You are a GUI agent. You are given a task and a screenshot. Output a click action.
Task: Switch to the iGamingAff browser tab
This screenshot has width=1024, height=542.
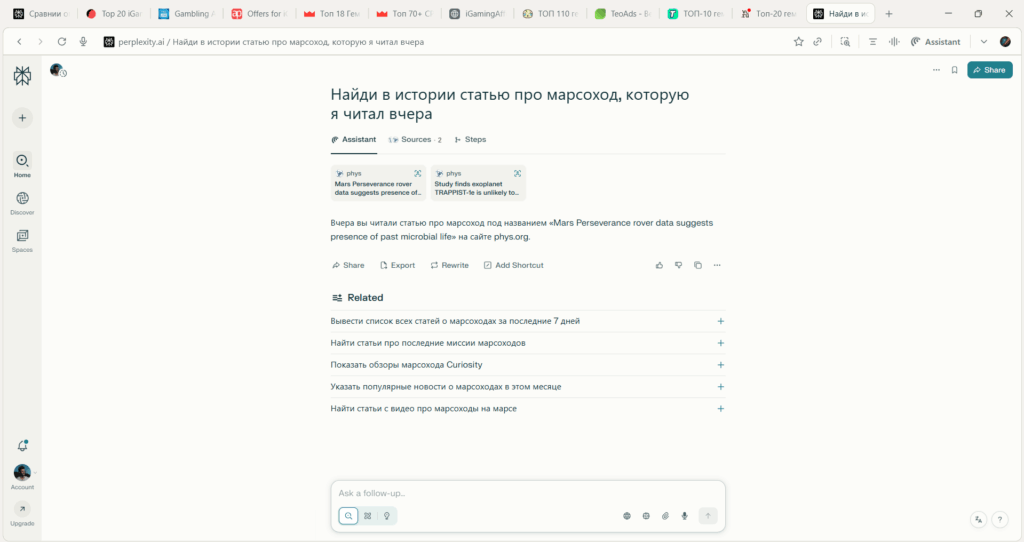pos(478,14)
